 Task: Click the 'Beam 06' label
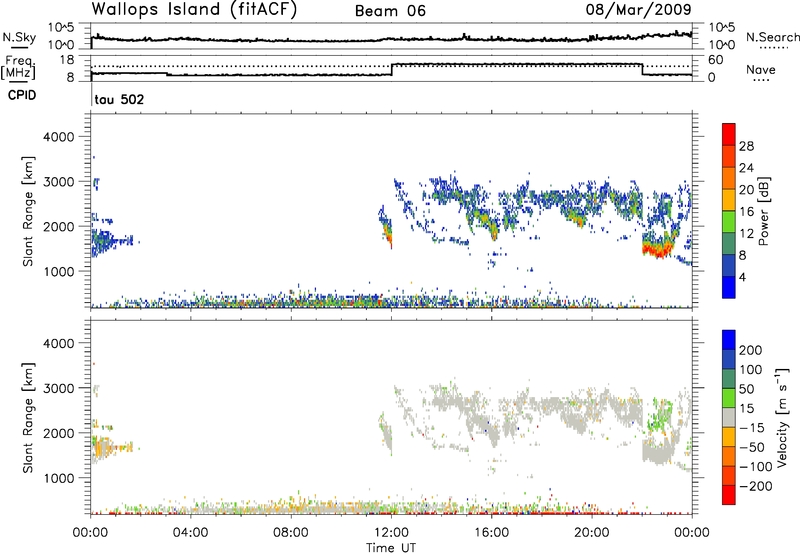(x=390, y=11)
